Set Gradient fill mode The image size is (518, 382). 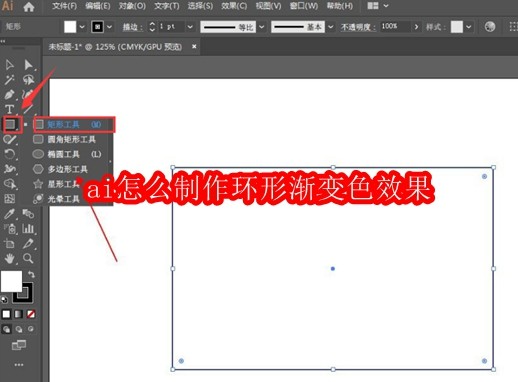[x=19, y=314]
